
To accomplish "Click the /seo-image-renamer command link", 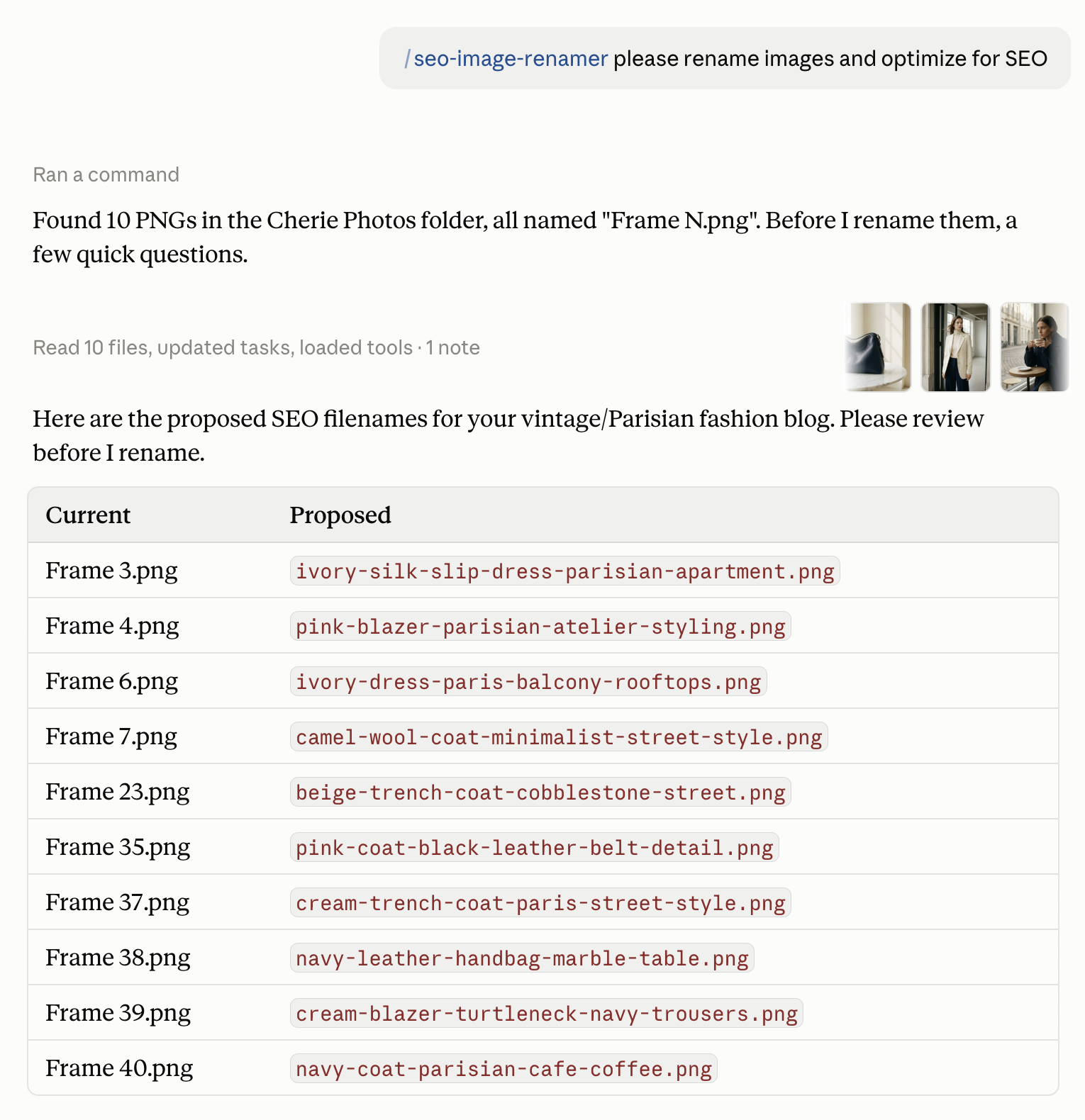I will 506,58.
